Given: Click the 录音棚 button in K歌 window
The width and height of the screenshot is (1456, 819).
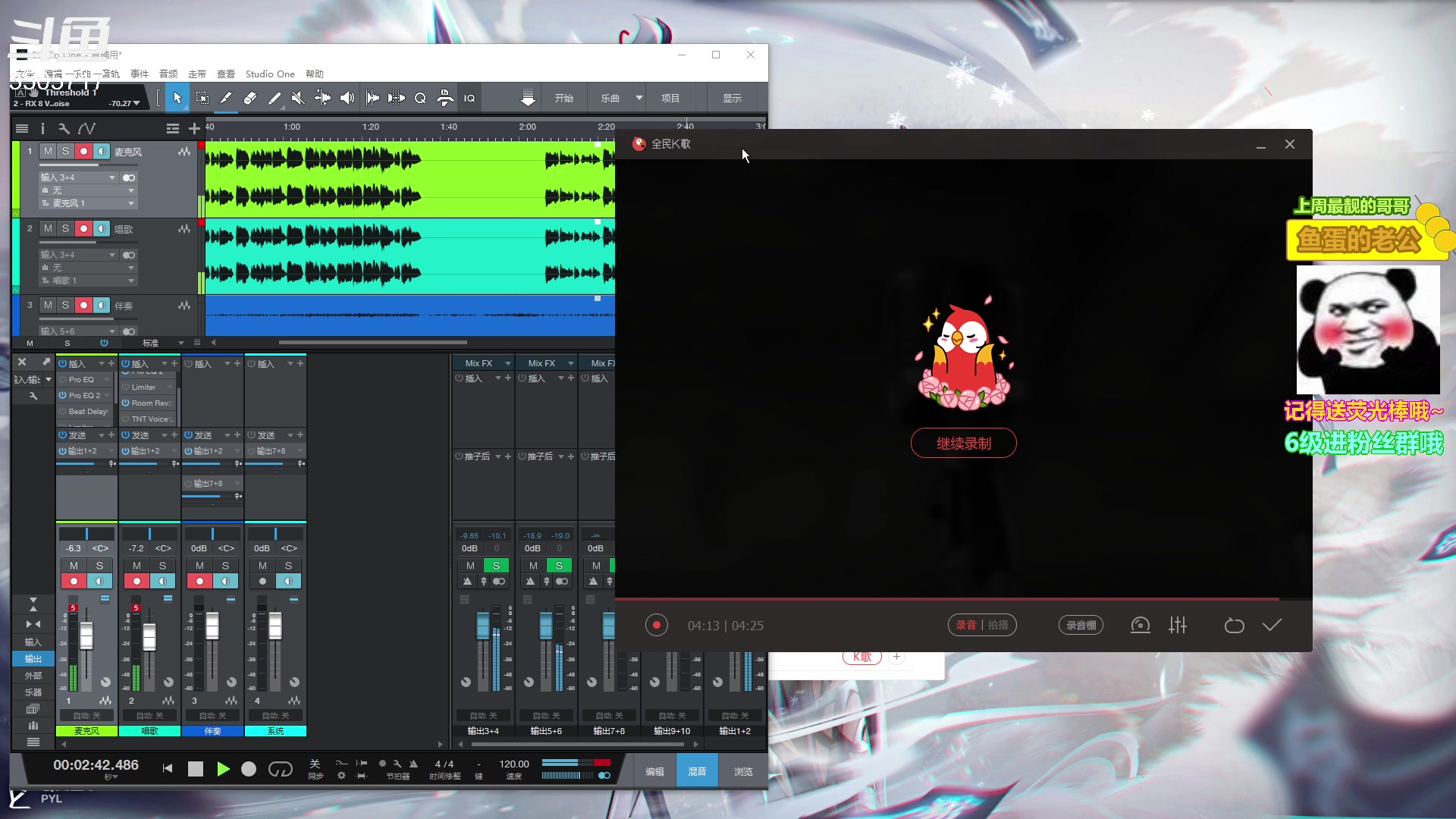Looking at the screenshot, I should [x=1081, y=625].
